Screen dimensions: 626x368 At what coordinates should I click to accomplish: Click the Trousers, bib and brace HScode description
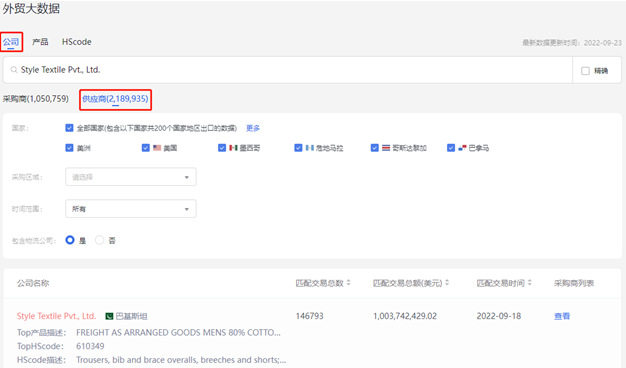coord(181,360)
